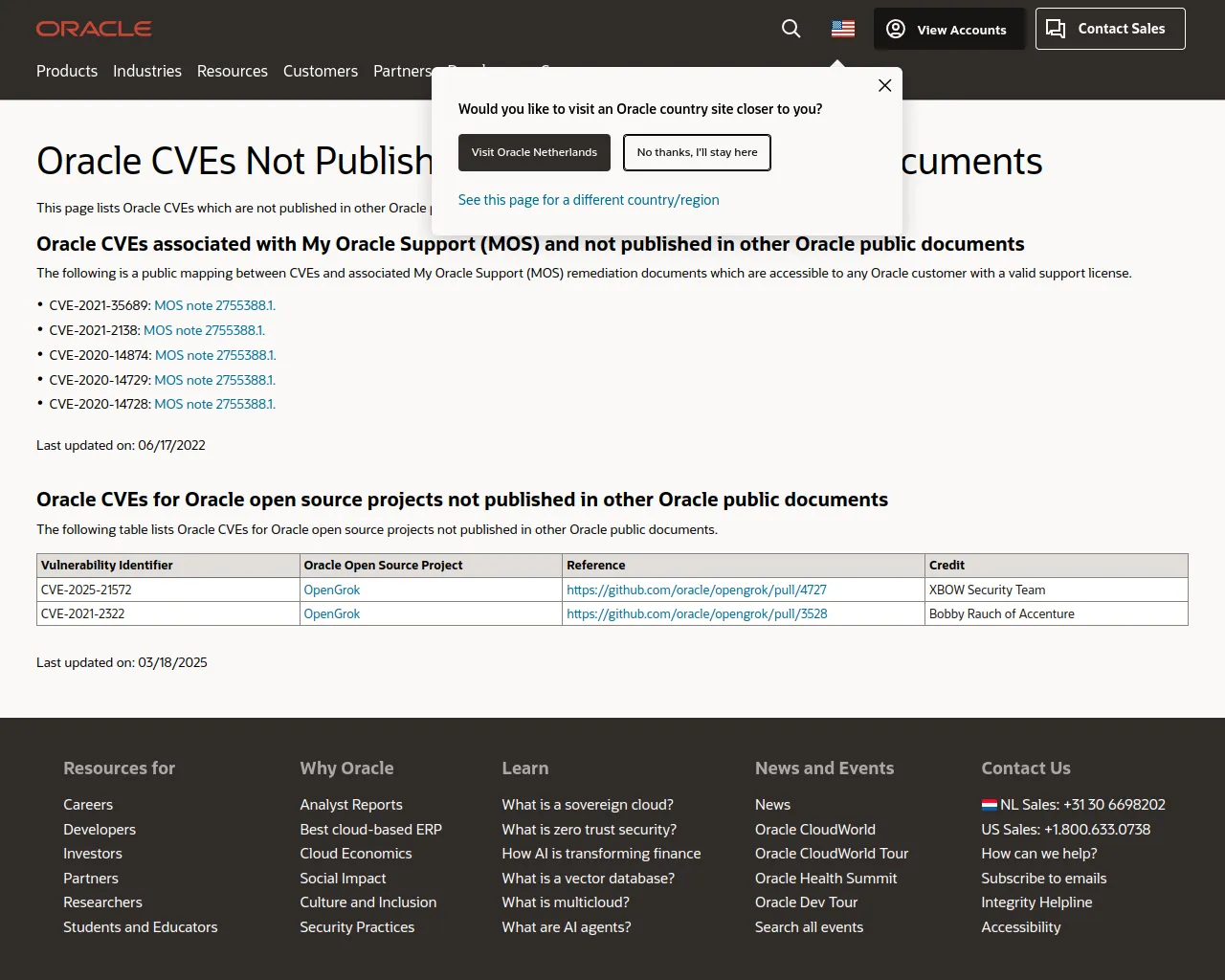Screen dimensions: 1225x980
Task: Open What is a vector database? link
Action: 589,879
